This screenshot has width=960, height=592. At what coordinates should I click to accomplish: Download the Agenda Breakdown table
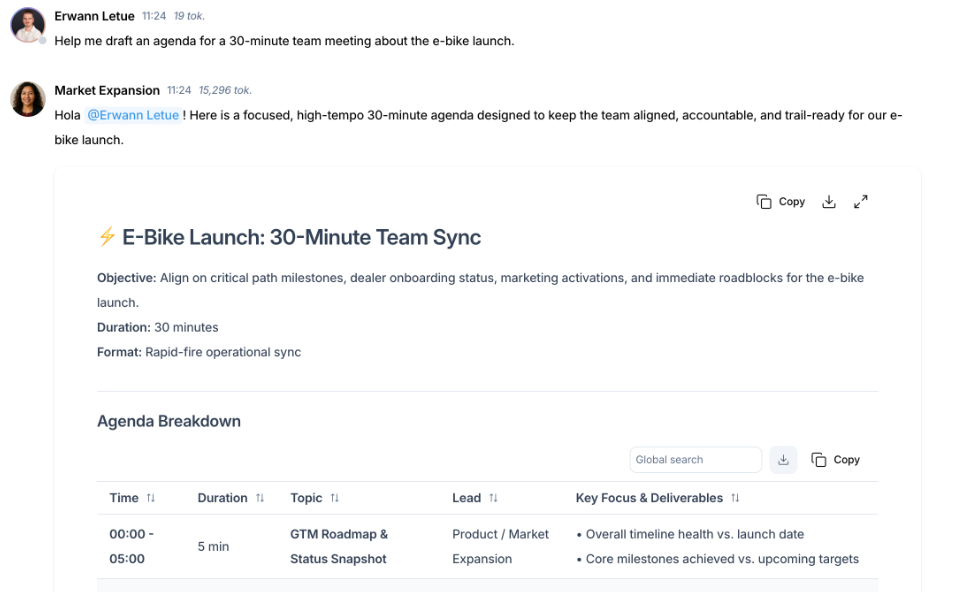pos(783,460)
